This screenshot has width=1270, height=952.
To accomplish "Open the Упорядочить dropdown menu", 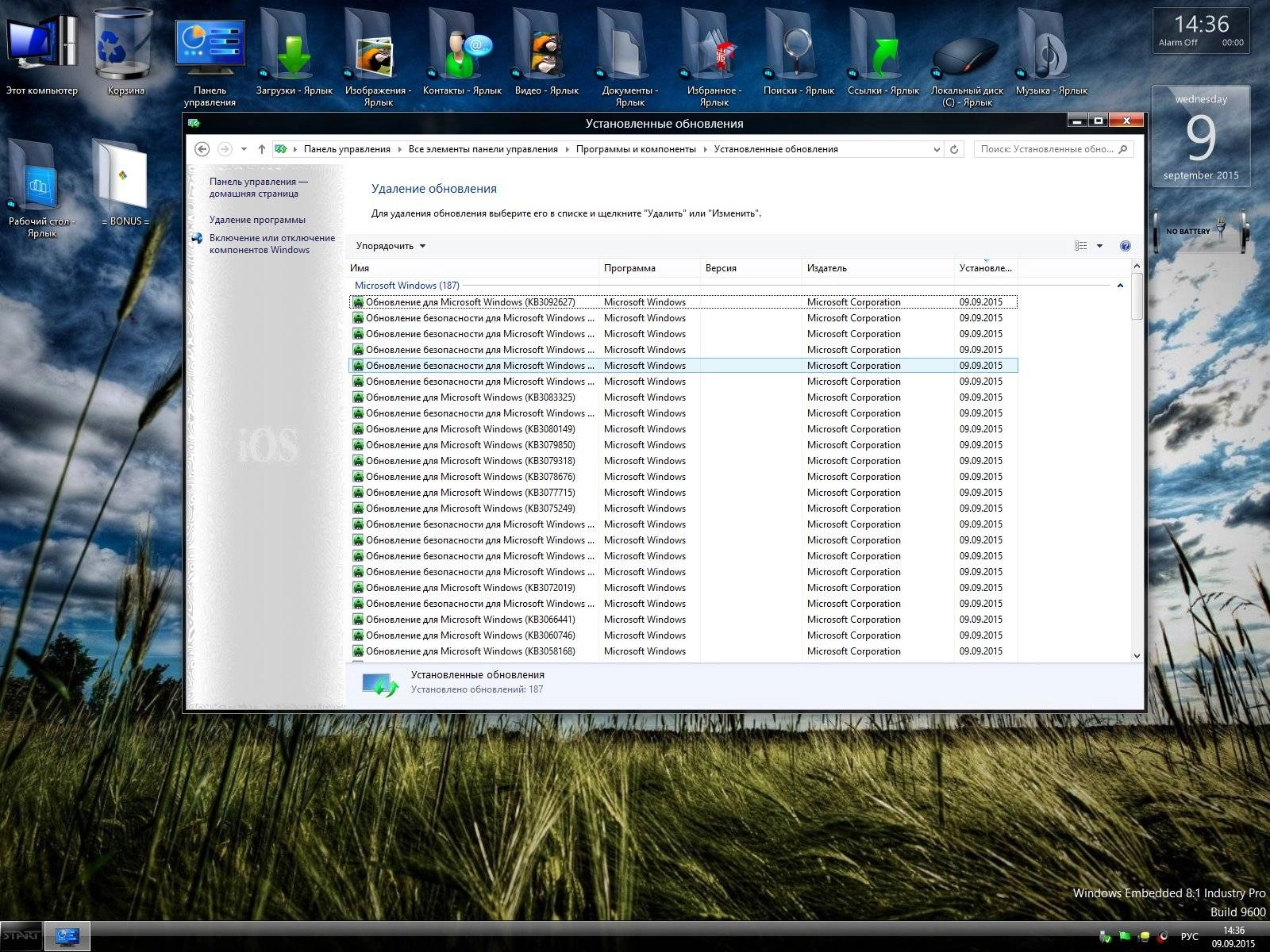I will click(391, 246).
